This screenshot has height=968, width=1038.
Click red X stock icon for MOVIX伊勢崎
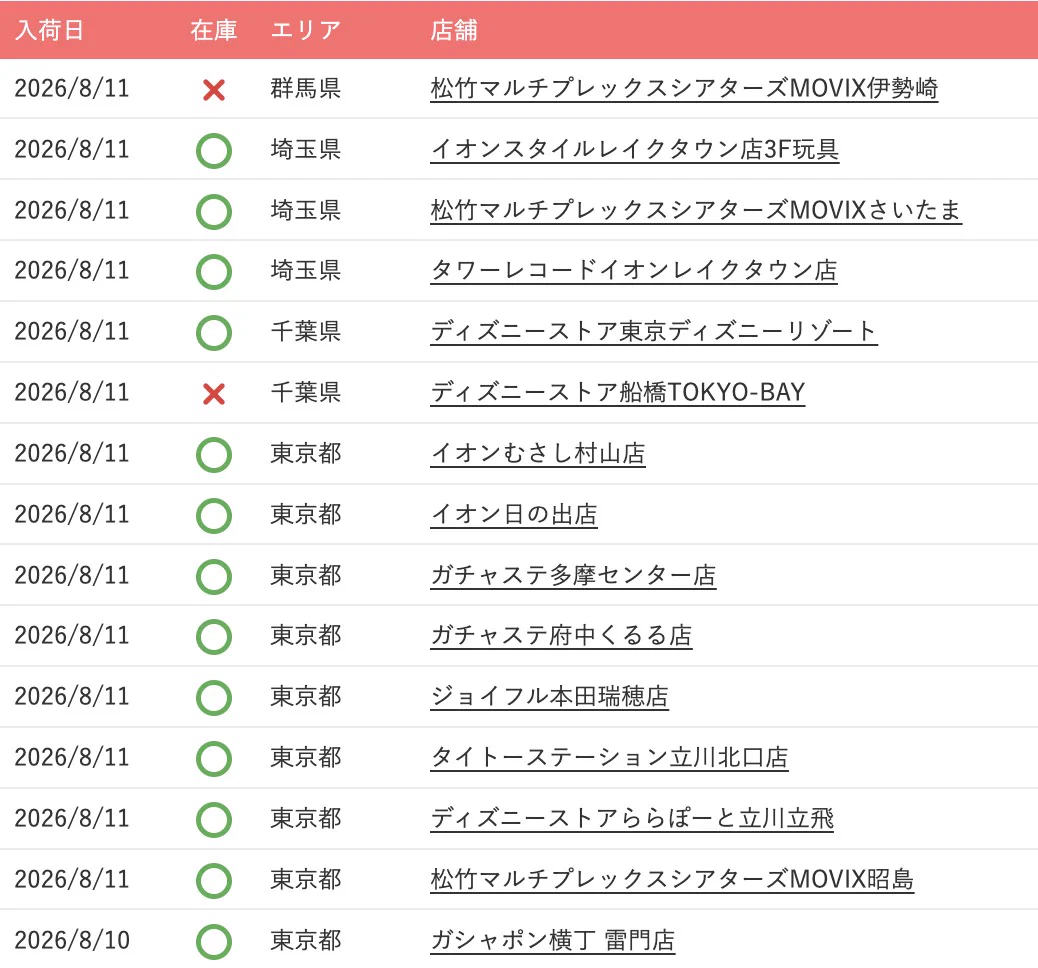214,89
